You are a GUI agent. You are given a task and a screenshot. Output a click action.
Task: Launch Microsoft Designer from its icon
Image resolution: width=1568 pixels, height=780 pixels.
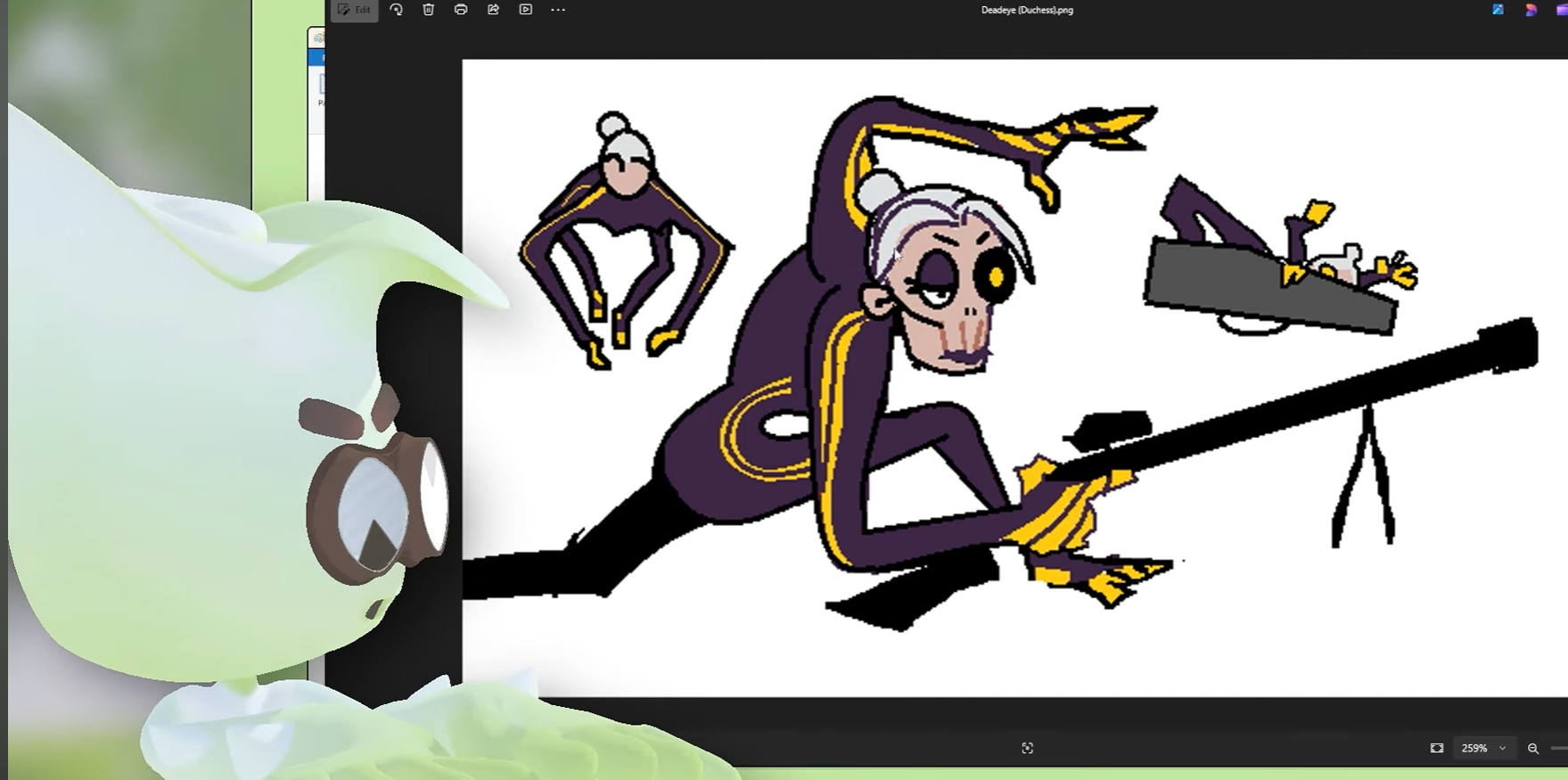coord(1531,10)
